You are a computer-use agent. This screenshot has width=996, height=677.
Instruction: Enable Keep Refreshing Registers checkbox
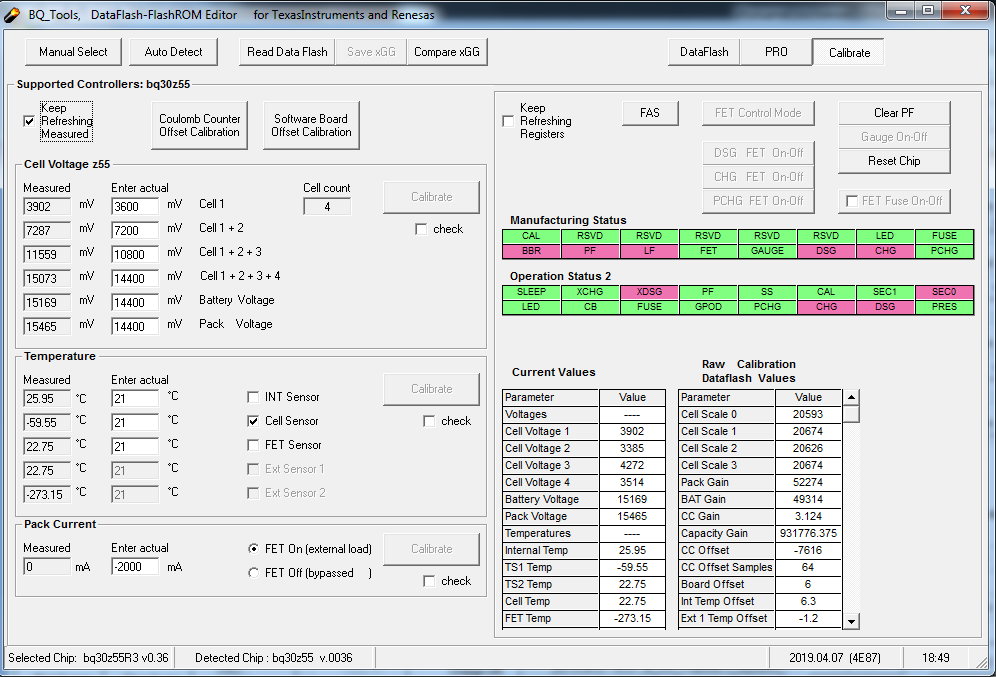[x=508, y=121]
